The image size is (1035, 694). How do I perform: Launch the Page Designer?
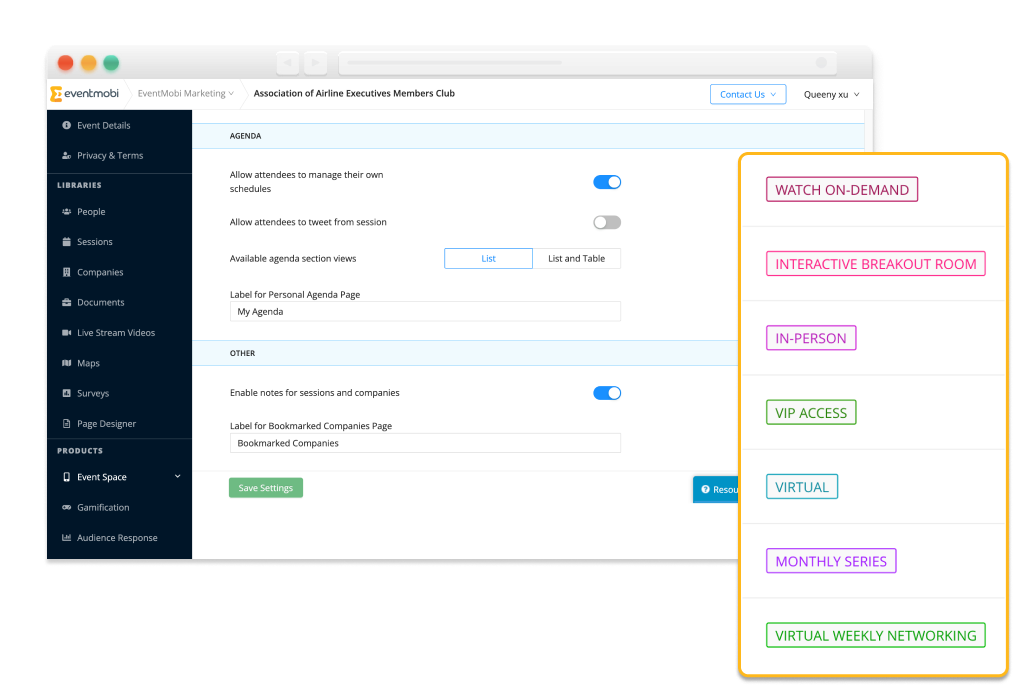tap(67, 423)
